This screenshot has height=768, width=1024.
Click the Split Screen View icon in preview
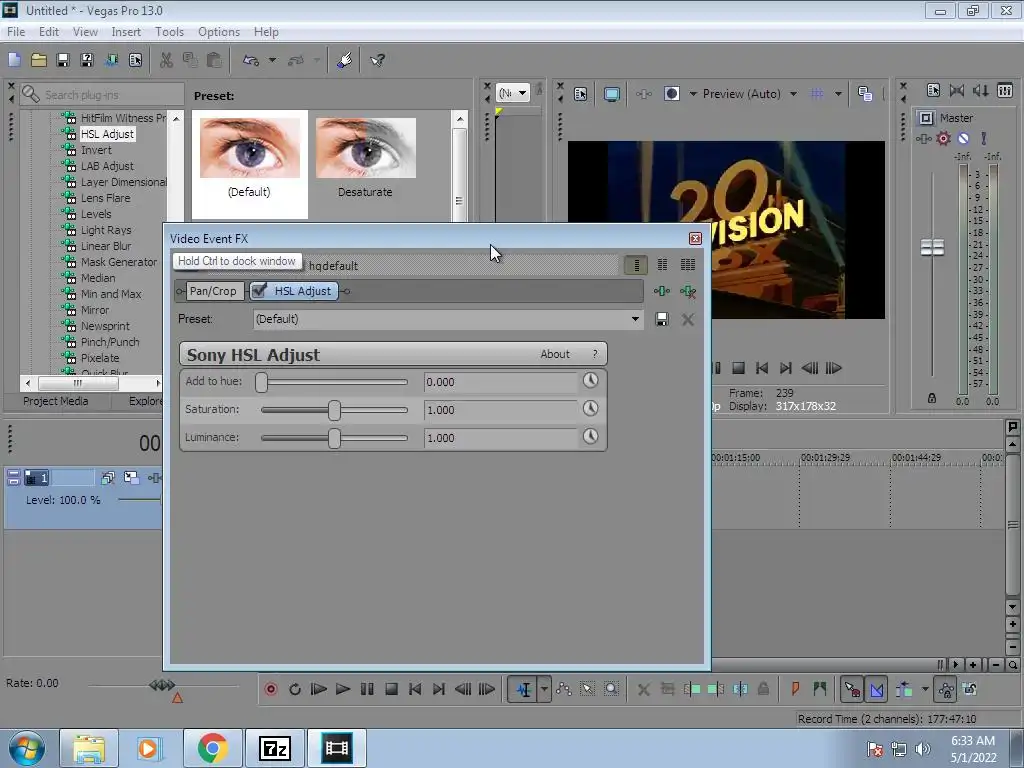click(671, 94)
